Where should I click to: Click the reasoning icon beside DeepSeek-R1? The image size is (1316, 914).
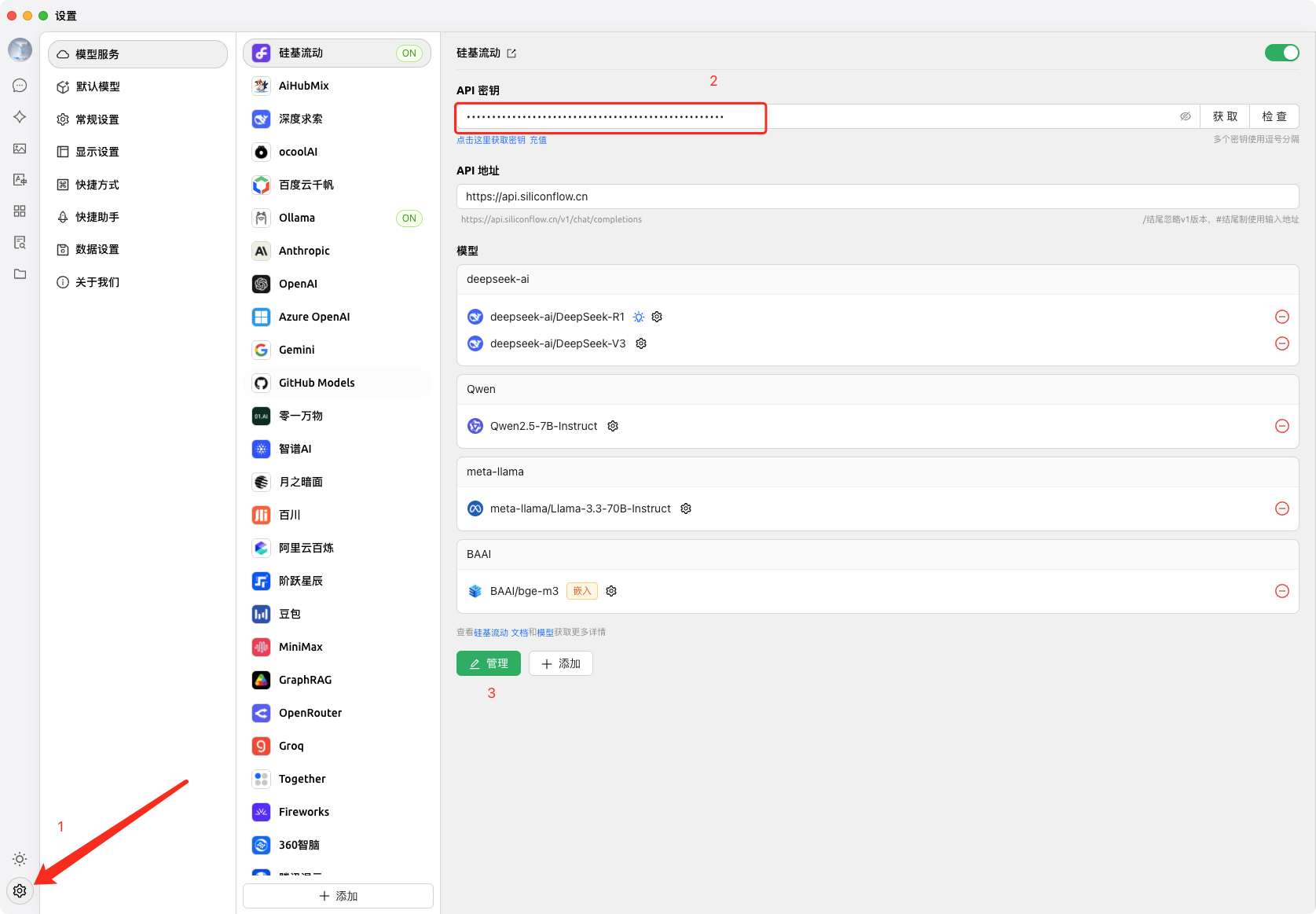[x=639, y=317]
